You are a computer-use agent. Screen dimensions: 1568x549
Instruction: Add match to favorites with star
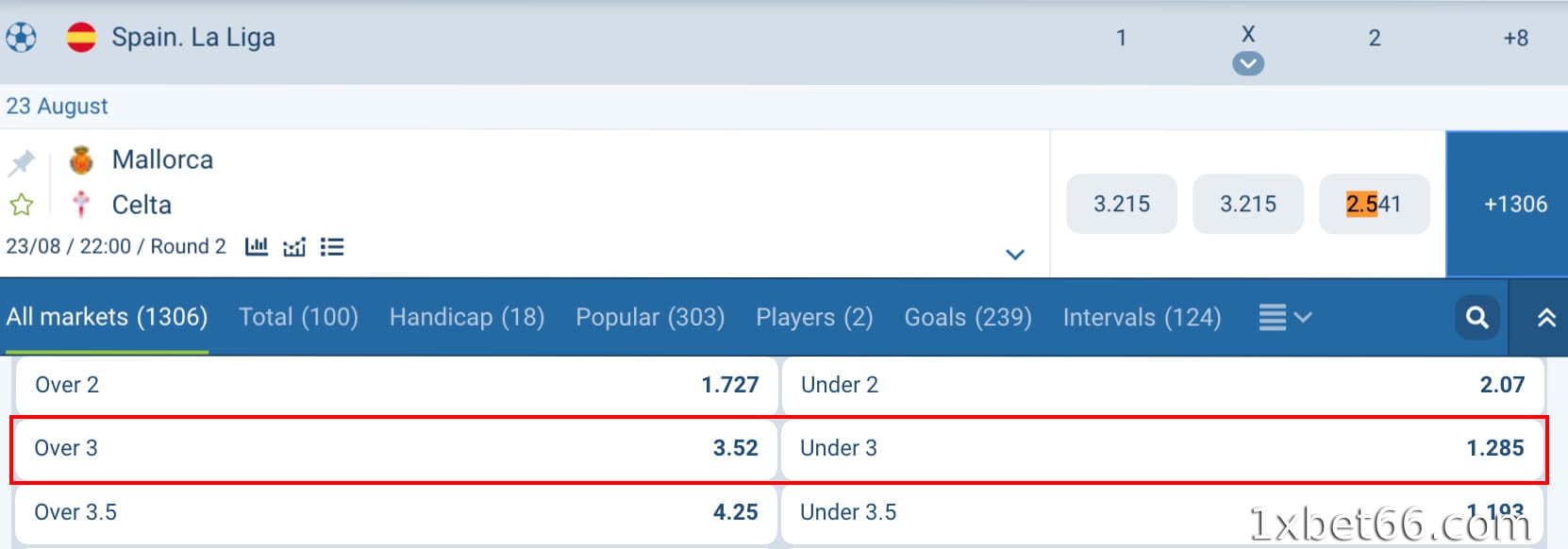click(x=21, y=205)
